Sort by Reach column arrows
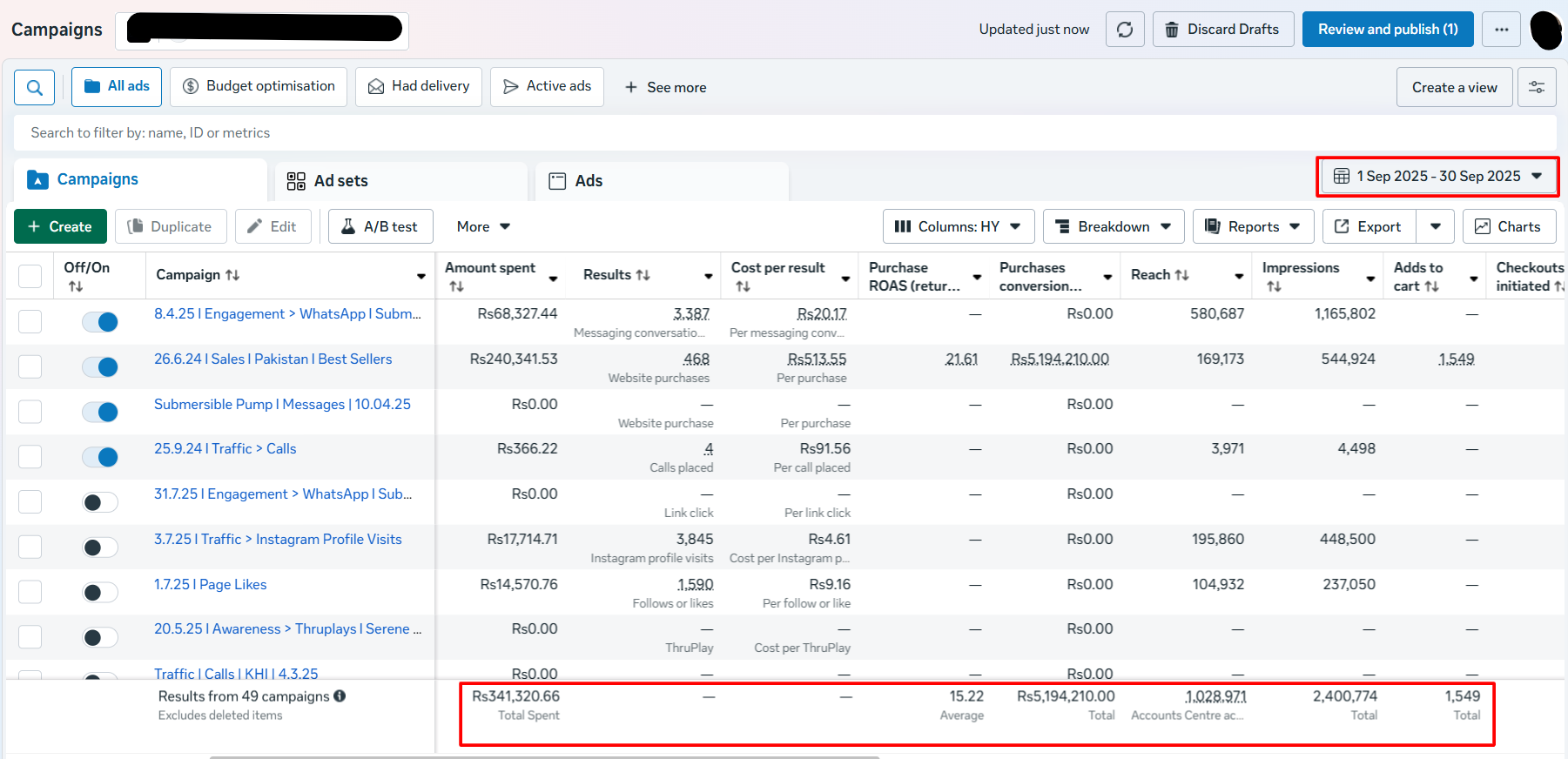This screenshot has width=1568, height=759. pyautogui.click(x=1181, y=275)
